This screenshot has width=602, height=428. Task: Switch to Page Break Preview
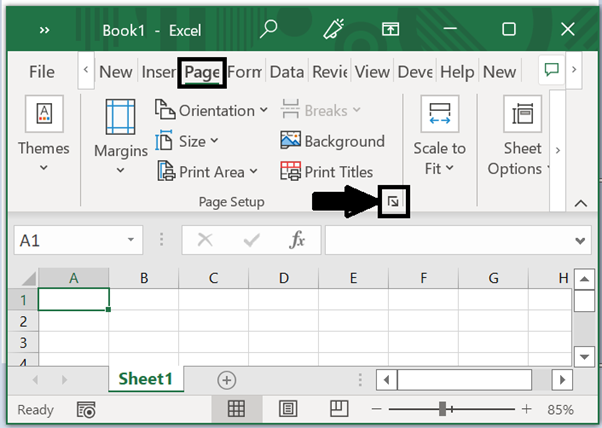tap(338, 409)
